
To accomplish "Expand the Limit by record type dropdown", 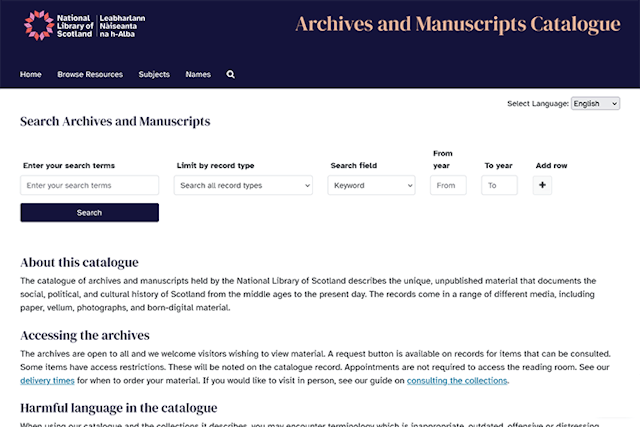I will 243,185.
